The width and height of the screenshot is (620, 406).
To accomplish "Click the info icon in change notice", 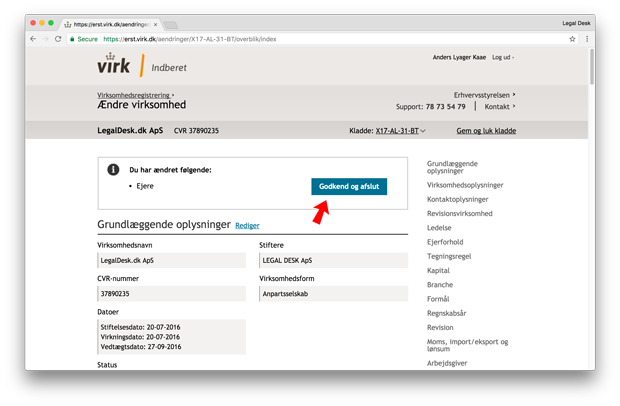I will (x=113, y=170).
